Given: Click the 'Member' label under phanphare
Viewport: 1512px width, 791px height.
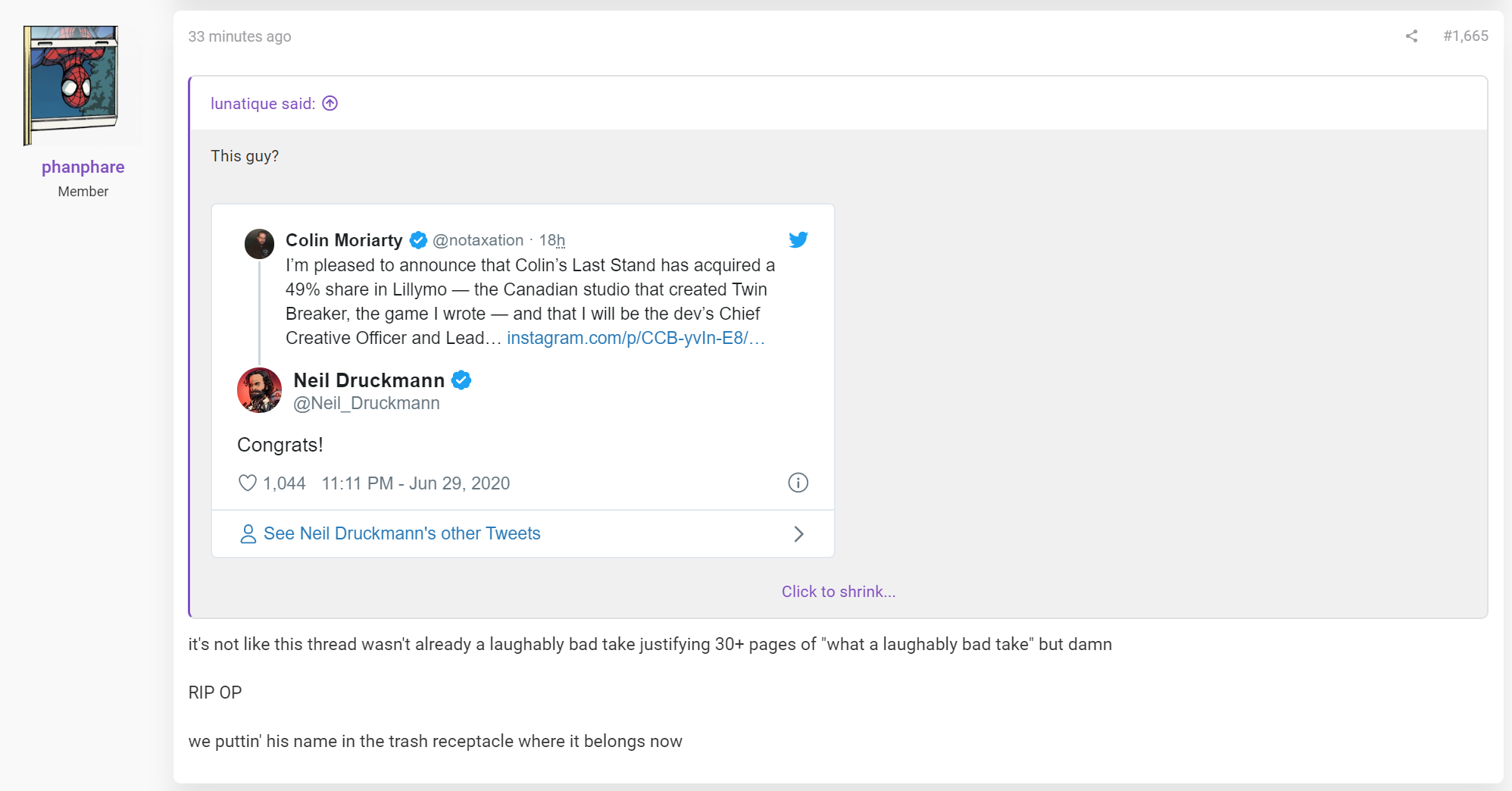Looking at the screenshot, I should click(83, 192).
